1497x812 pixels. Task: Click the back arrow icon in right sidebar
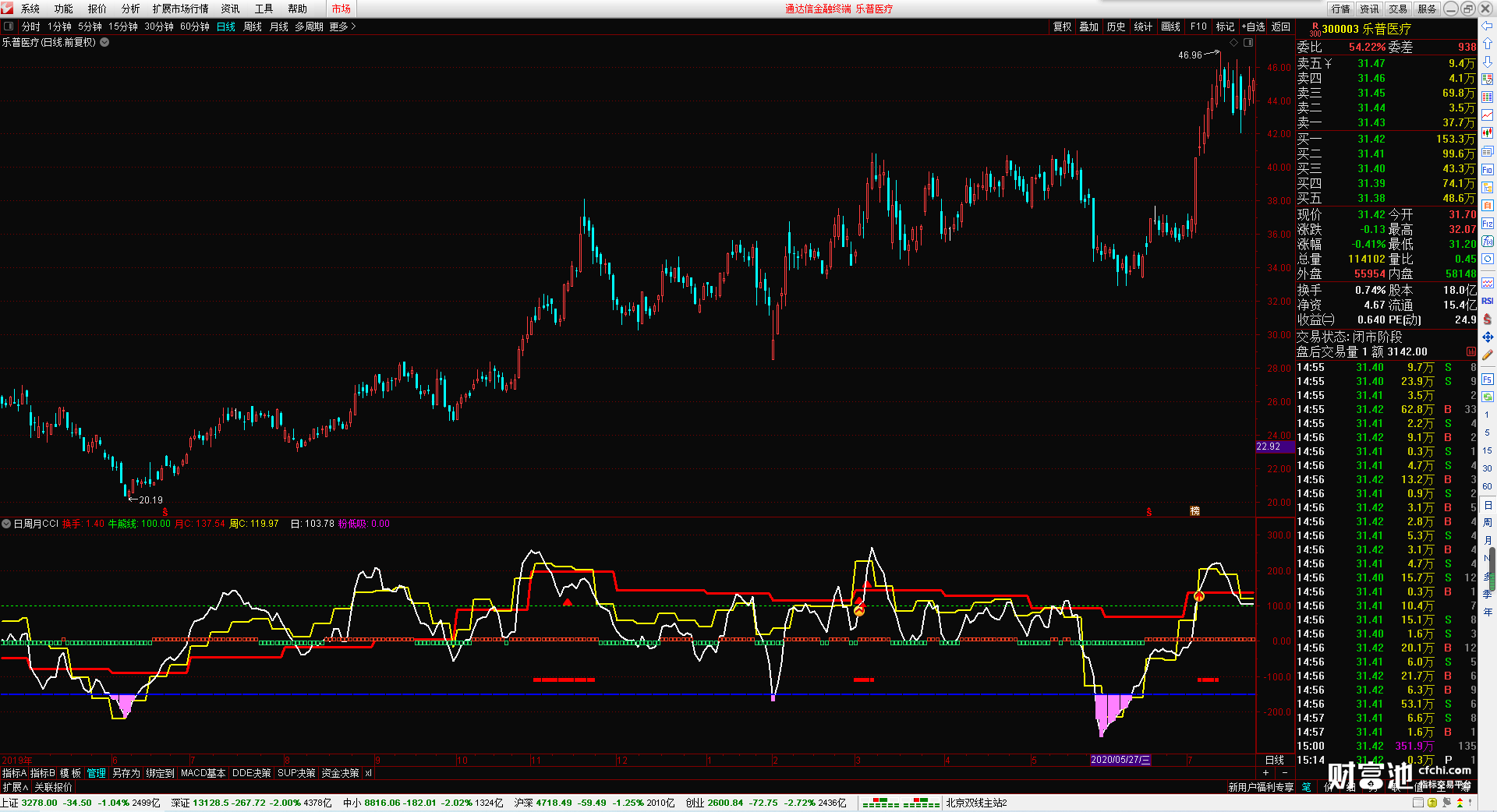click(1487, 26)
